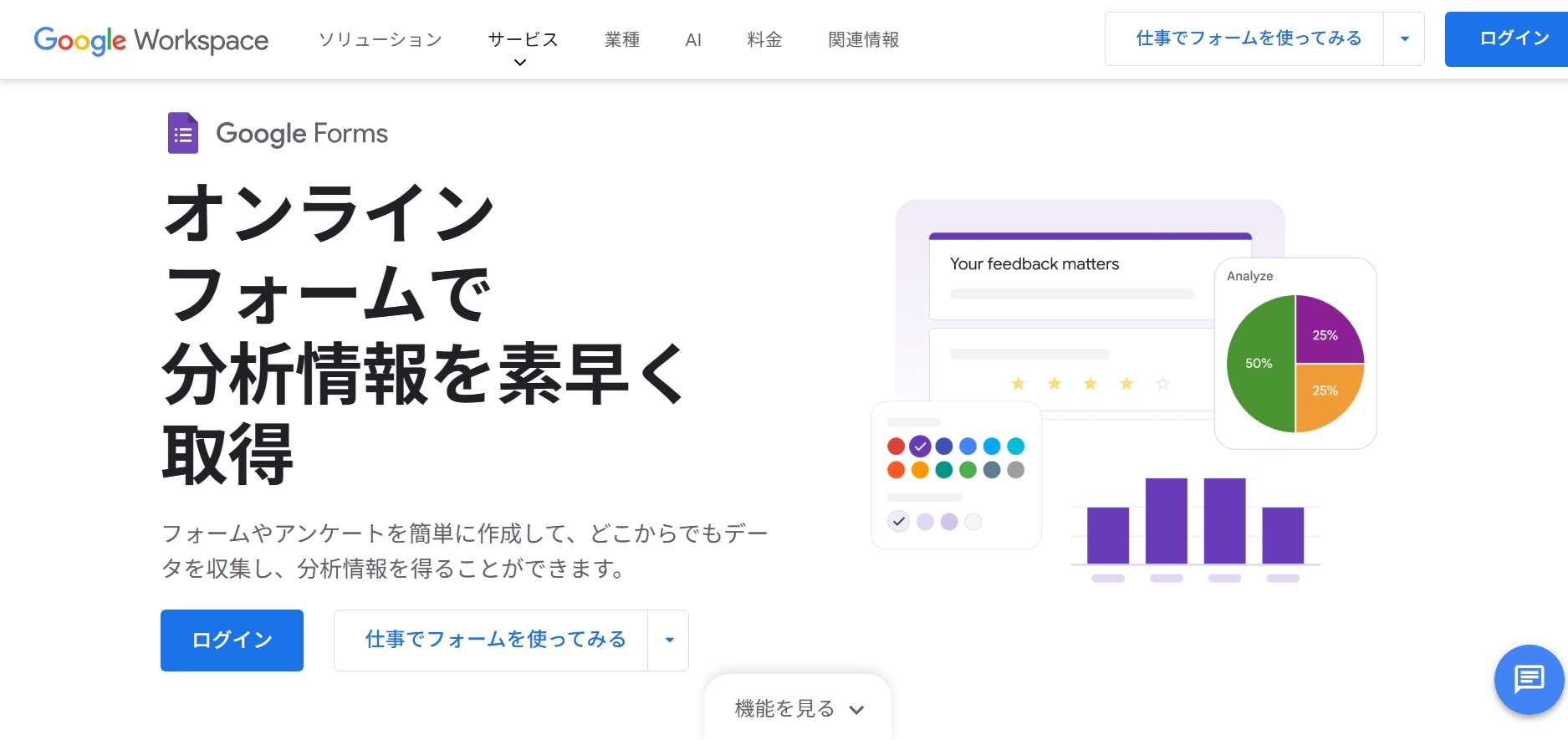Open the 業種 menu

pos(622,39)
